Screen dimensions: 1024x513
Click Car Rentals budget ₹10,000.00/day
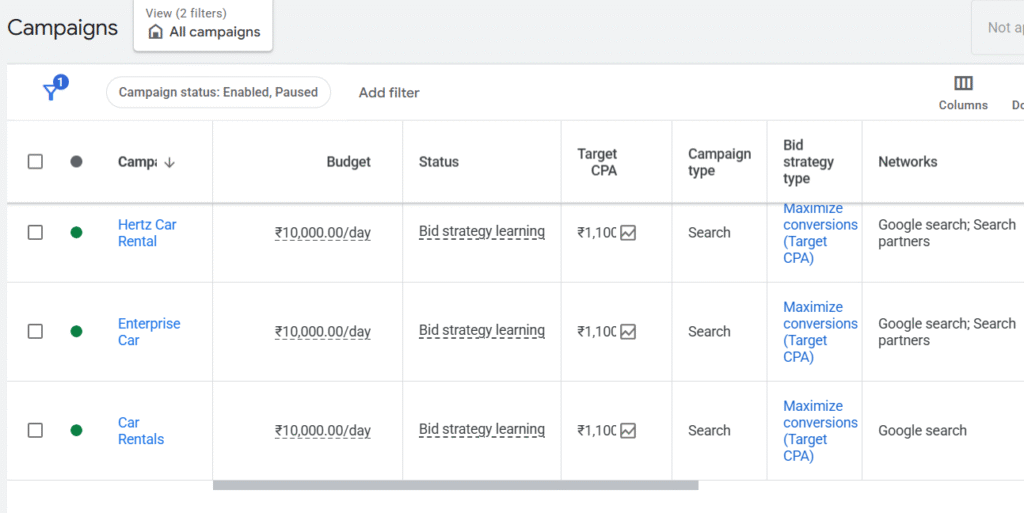323,431
